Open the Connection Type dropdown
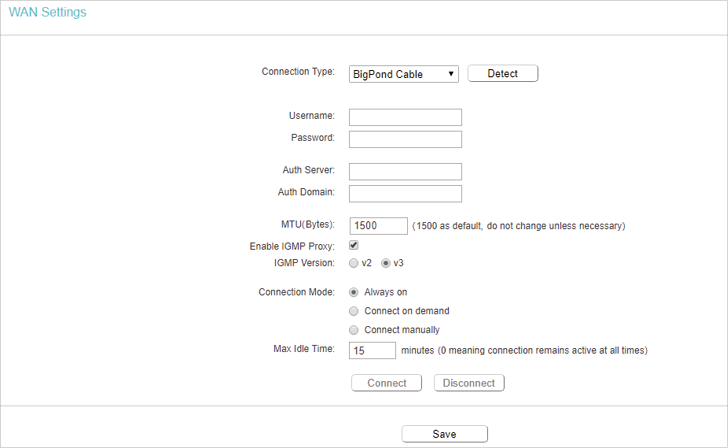728x448 pixels. pyautogui.click(x=403, y=74)
